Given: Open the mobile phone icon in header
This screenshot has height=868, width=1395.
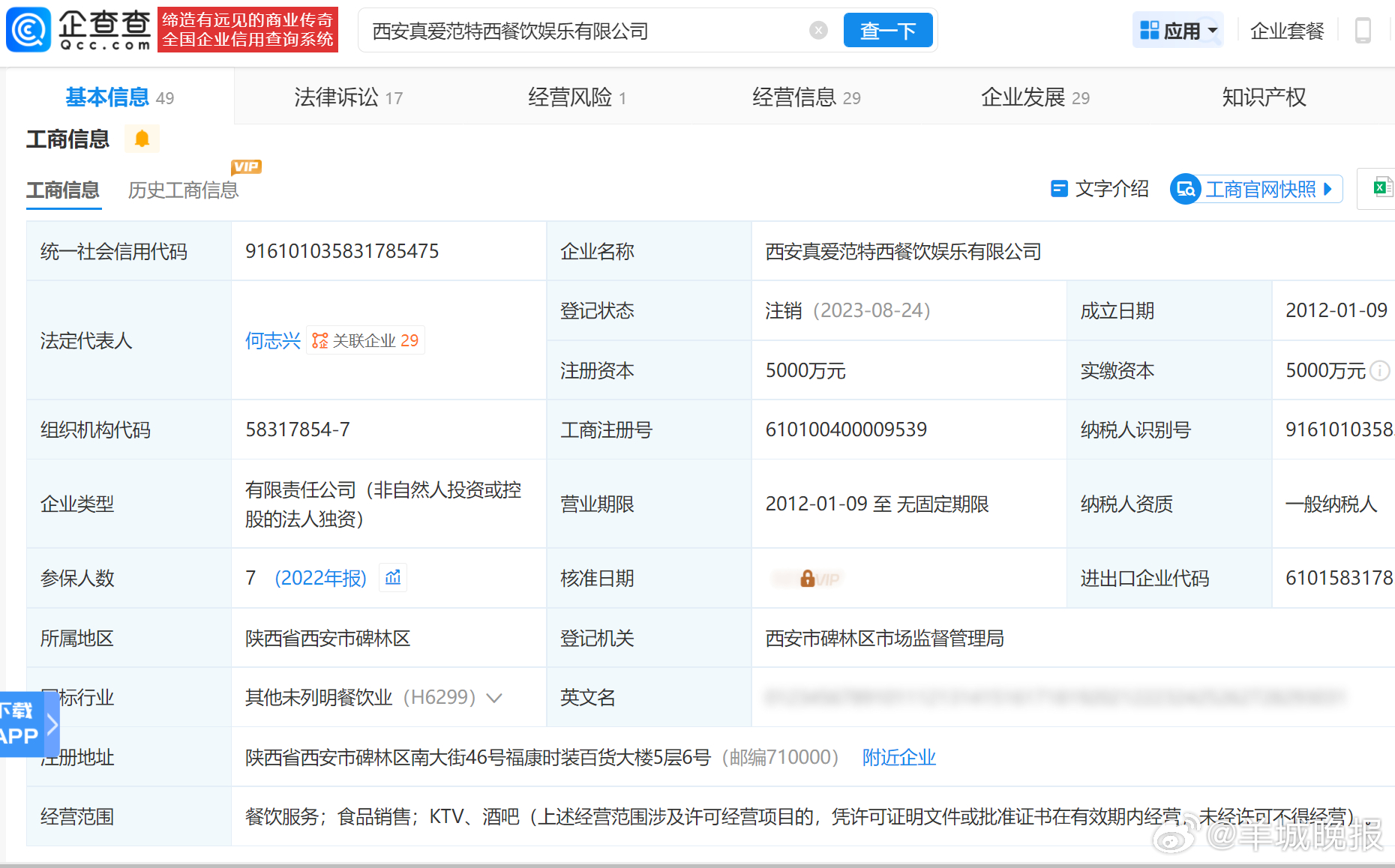Looking at the screenshot, I should coord(1363,31).
